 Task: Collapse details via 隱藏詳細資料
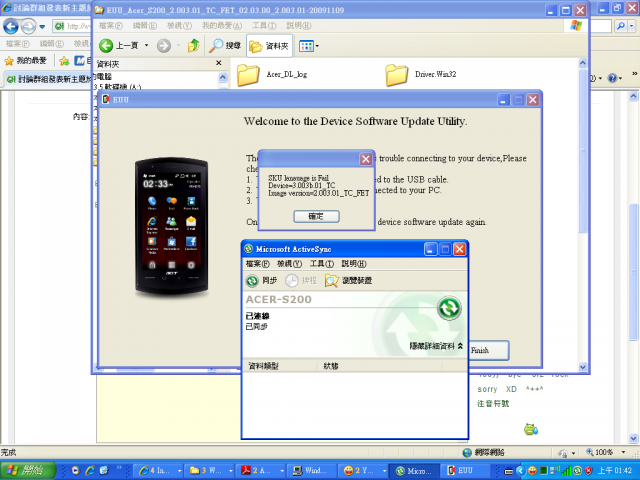[x=436, y=346]
